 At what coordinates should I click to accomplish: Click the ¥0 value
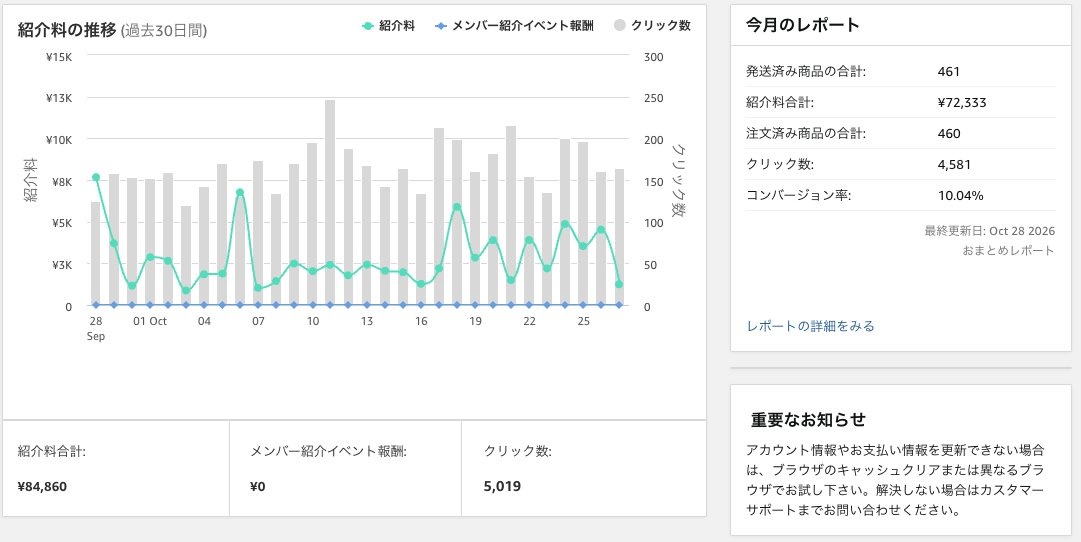(x=257, y=487)
